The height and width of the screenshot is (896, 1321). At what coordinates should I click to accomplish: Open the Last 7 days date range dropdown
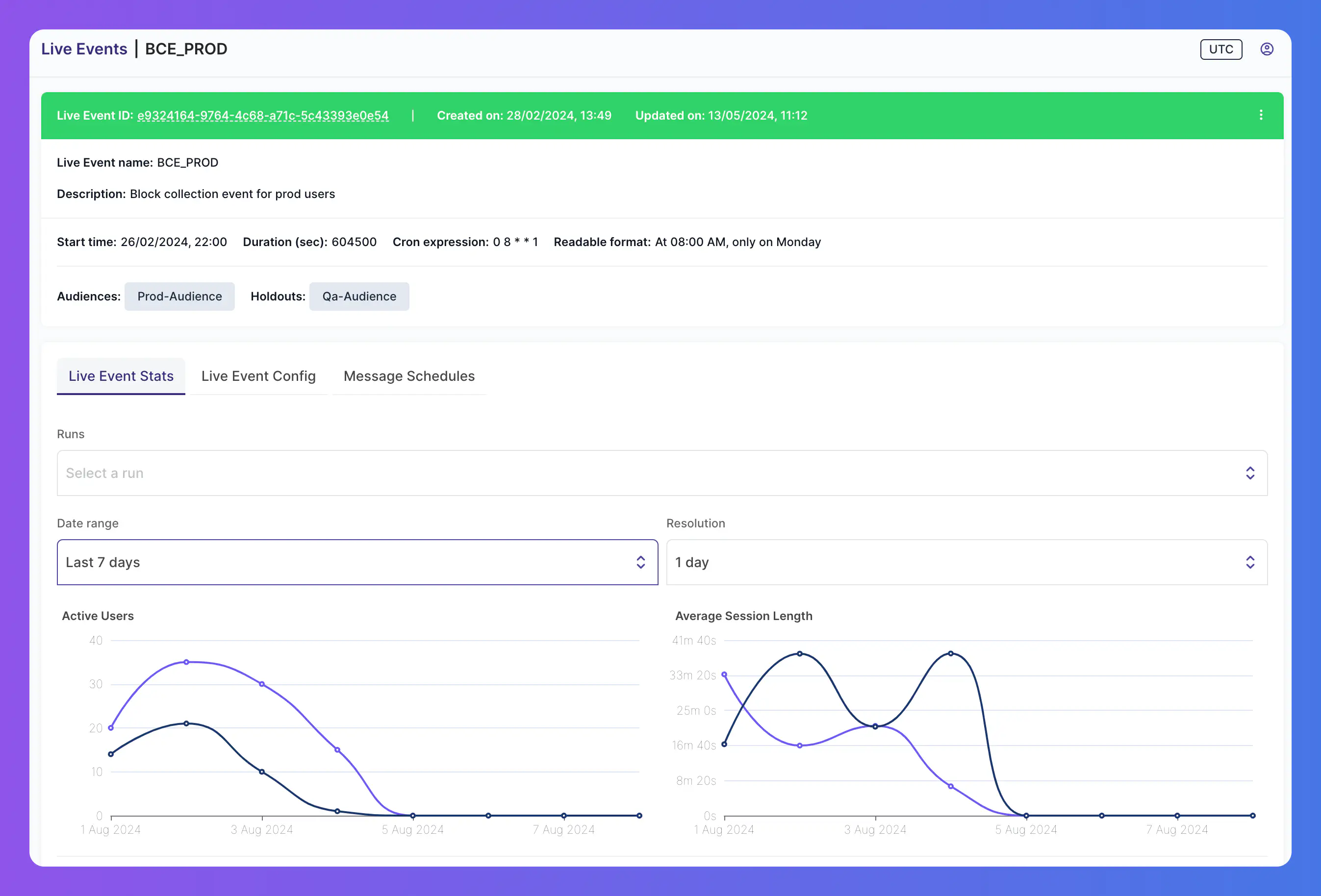click(x=357, y=563)
